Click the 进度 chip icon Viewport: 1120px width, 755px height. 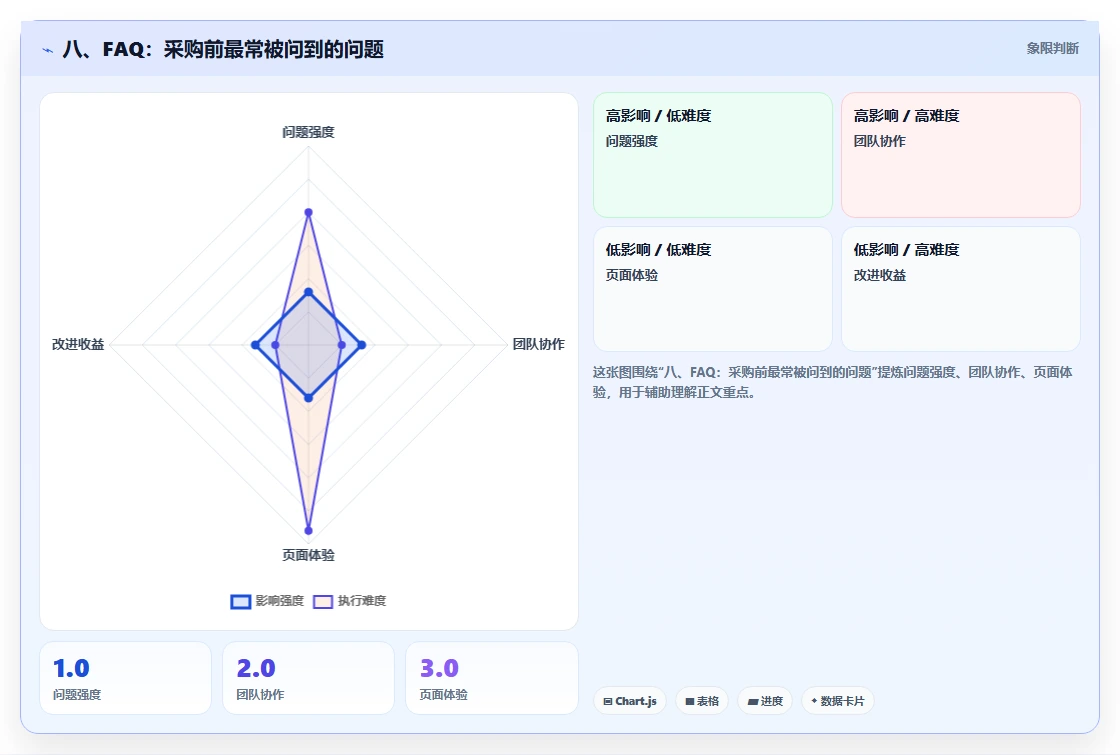point(752,701)
